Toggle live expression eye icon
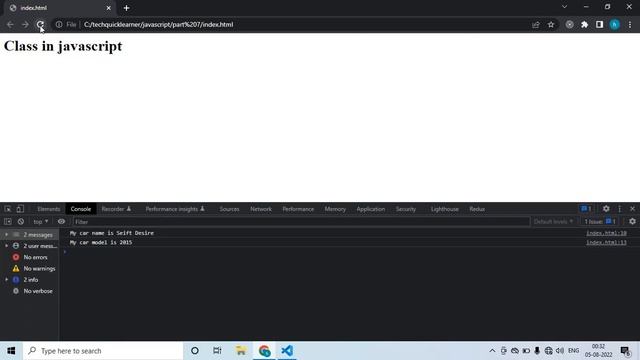 [x=61, y=222]
